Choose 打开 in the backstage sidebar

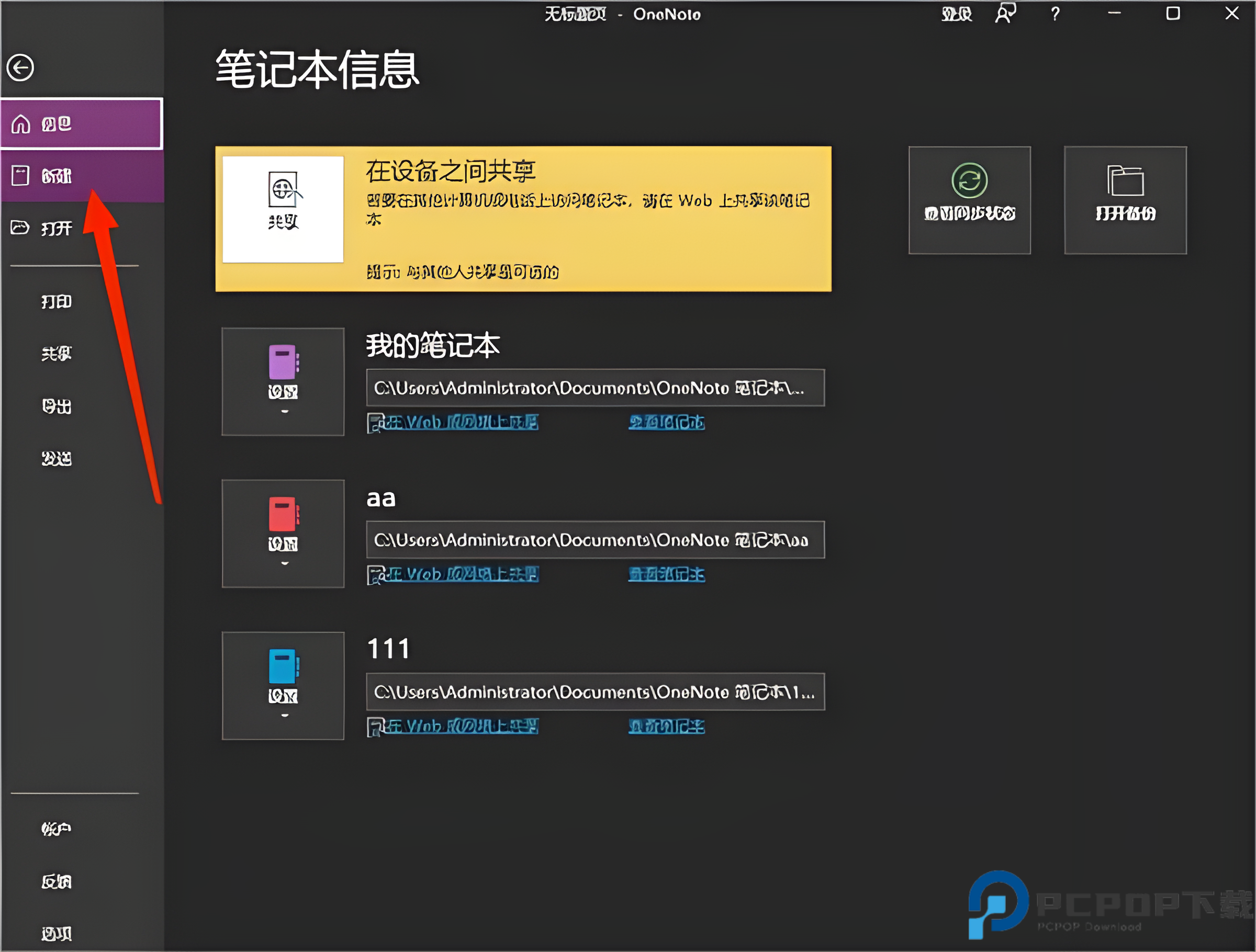[x=82, y=228]
